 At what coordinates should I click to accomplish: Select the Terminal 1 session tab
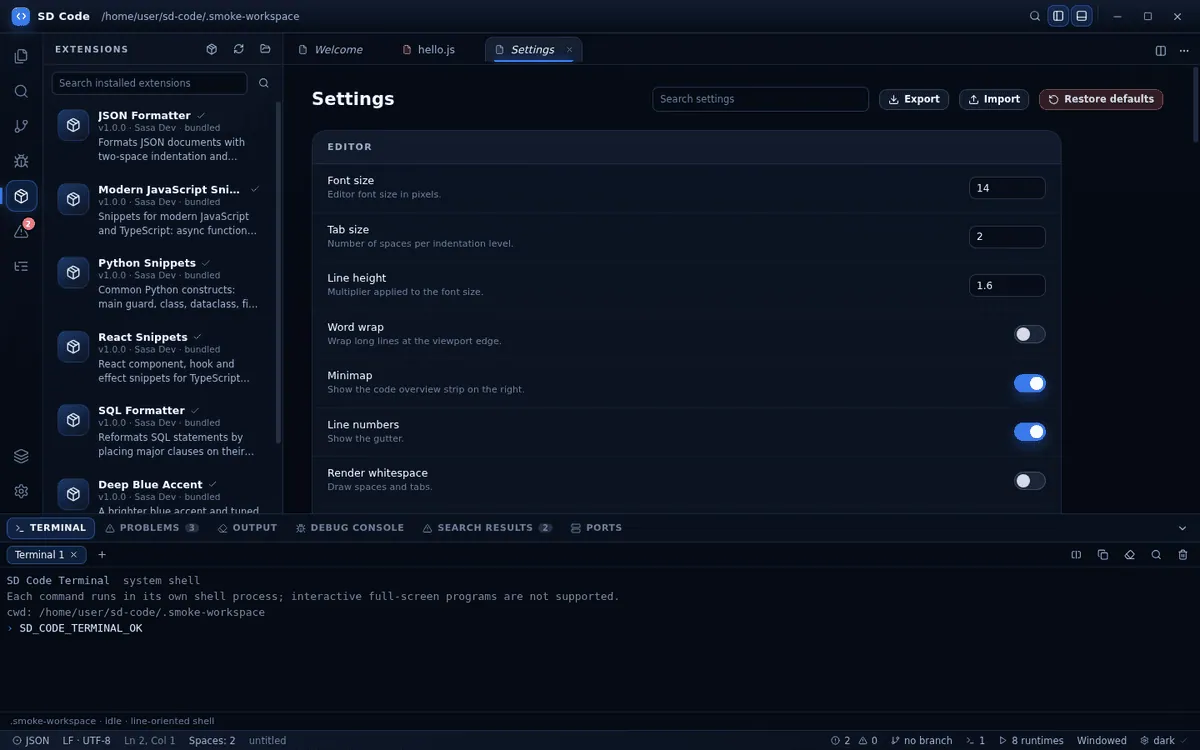46,555
